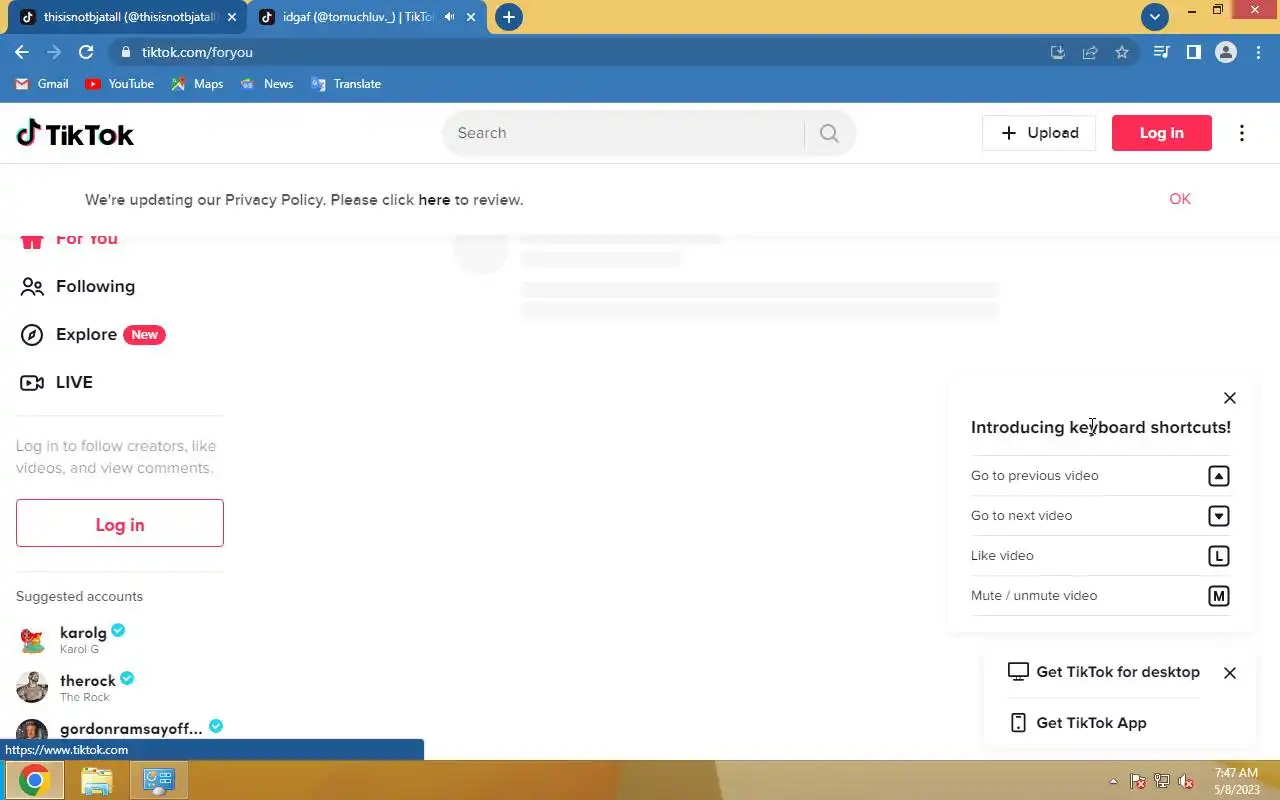Reload the current page

(x=86, y=52)
